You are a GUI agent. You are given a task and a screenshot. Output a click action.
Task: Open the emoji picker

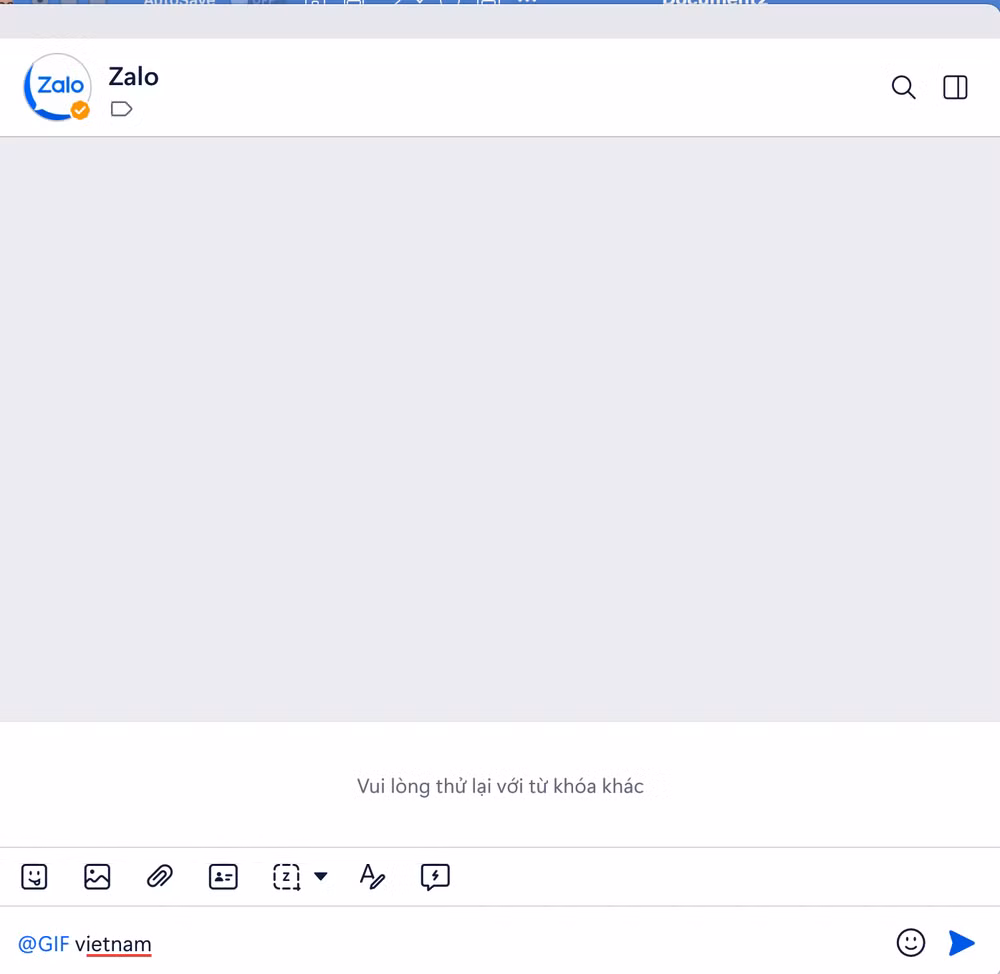[910, 942]
